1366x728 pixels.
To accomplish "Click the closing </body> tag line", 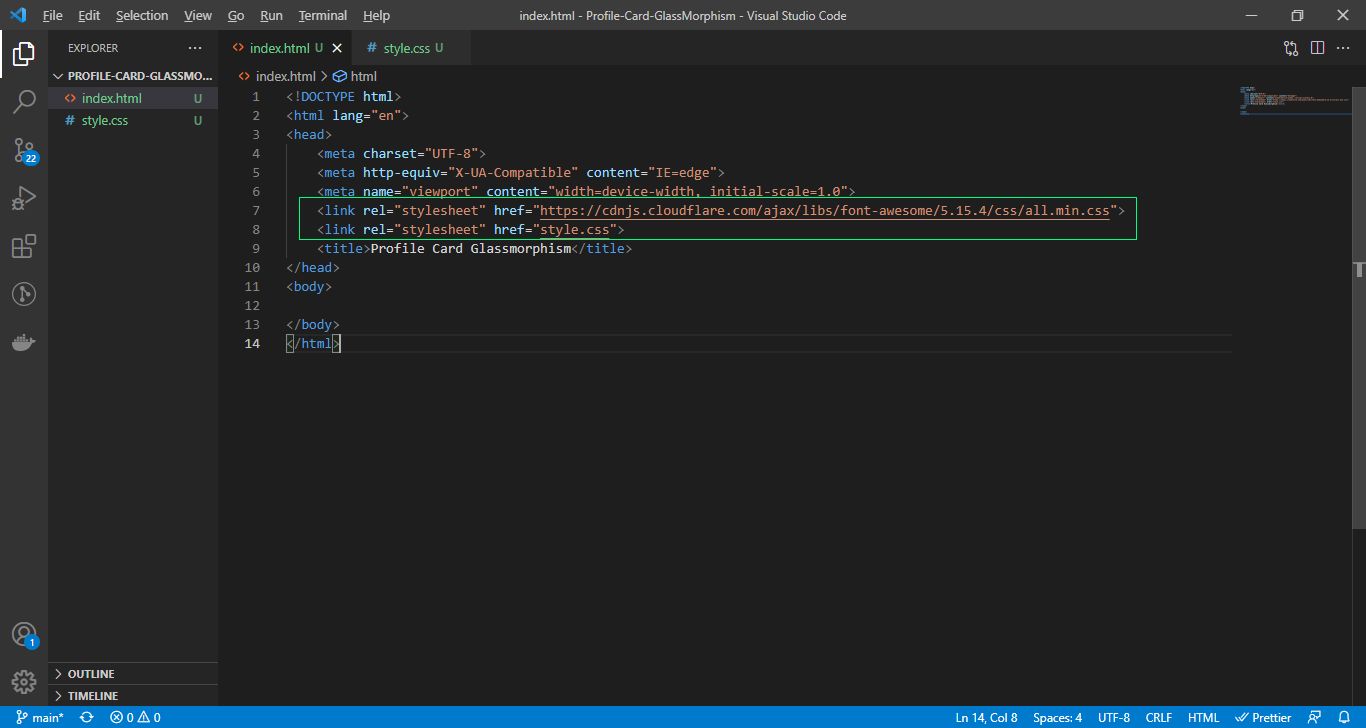I will (313, 324).
